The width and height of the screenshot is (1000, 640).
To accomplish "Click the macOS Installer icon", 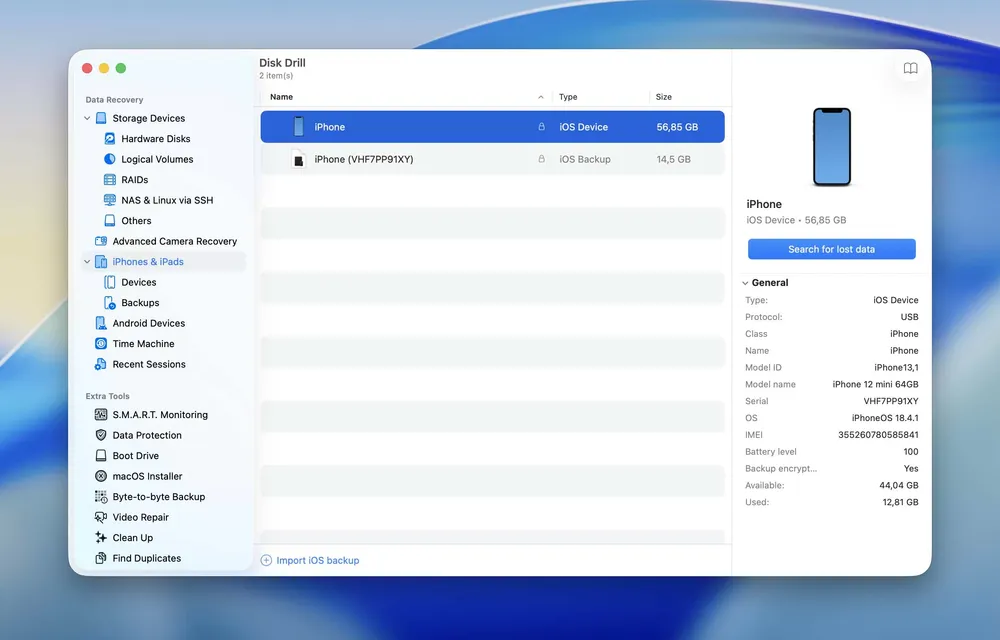I will [101, 476].
